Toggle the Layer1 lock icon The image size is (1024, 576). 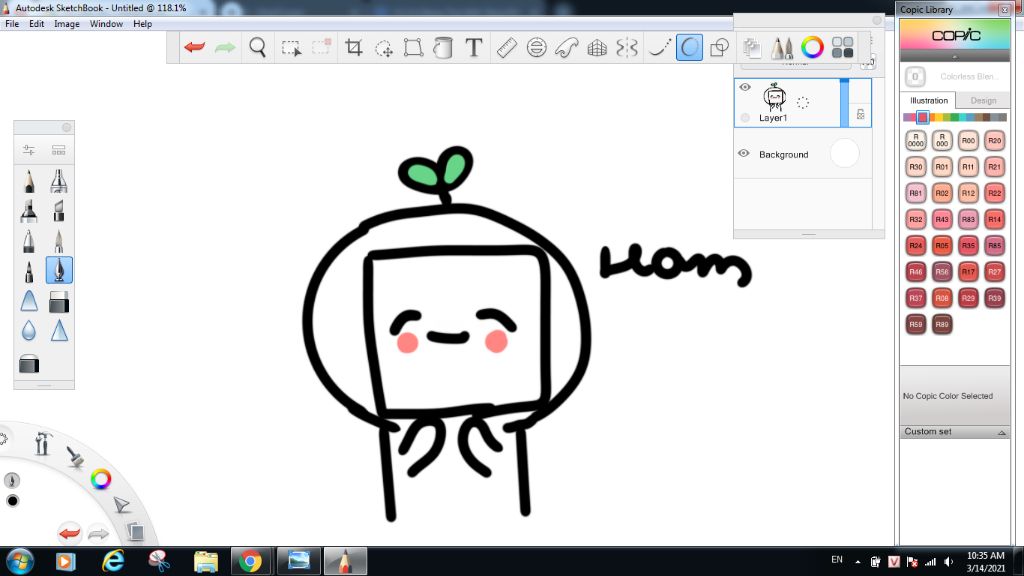click(x=861, y=114)
